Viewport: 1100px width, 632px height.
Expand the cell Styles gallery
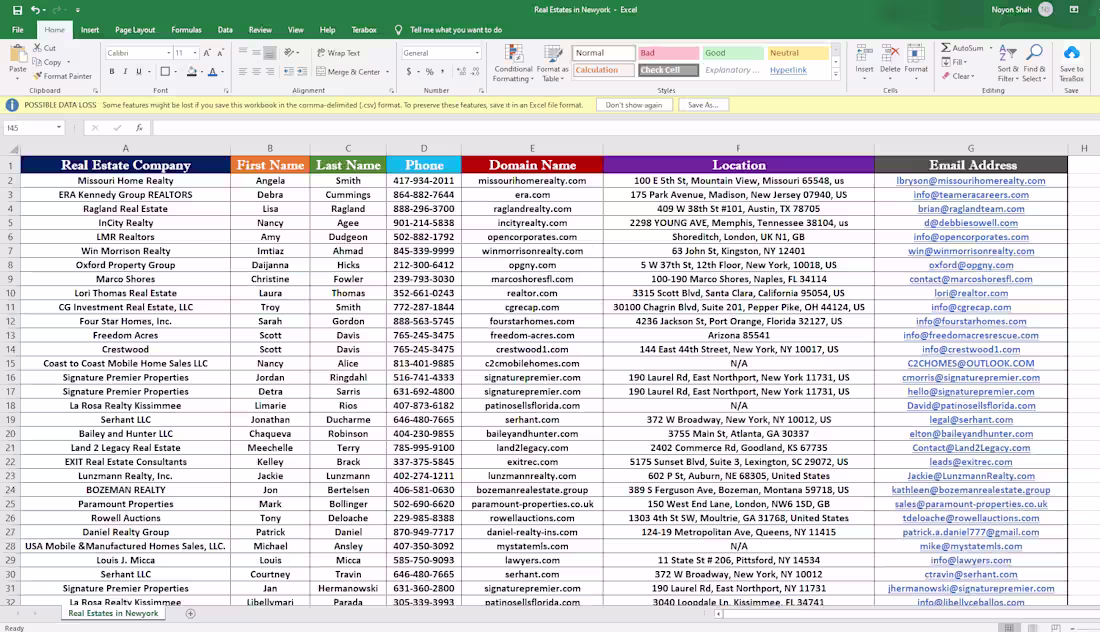pyautogui.click(x=836, y=74)
